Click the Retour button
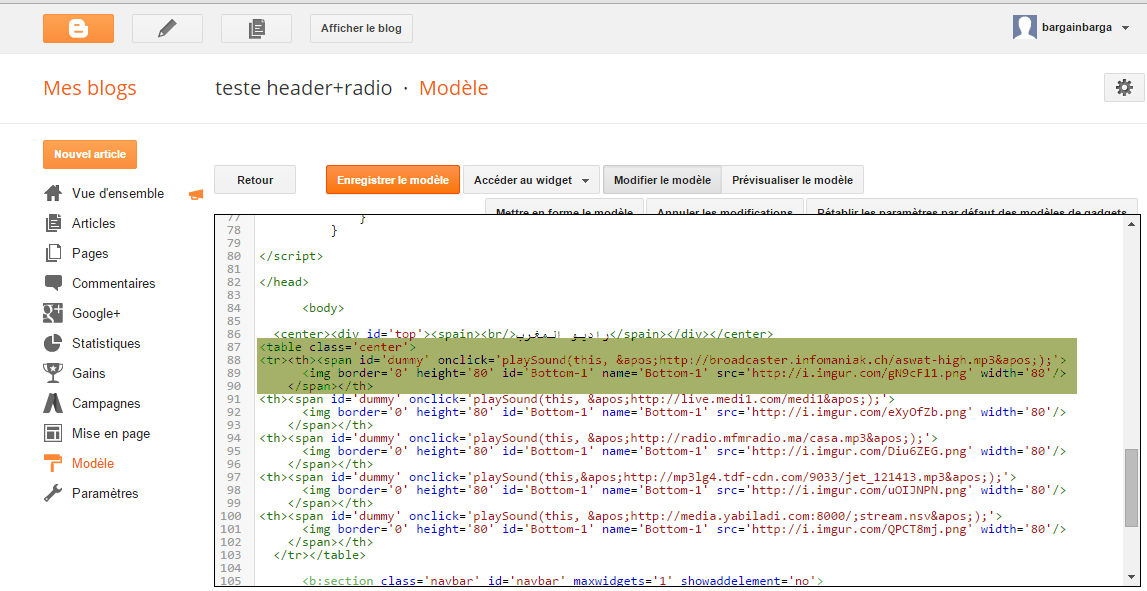Viewport: 1147px width, 591px height. point(255,180)
